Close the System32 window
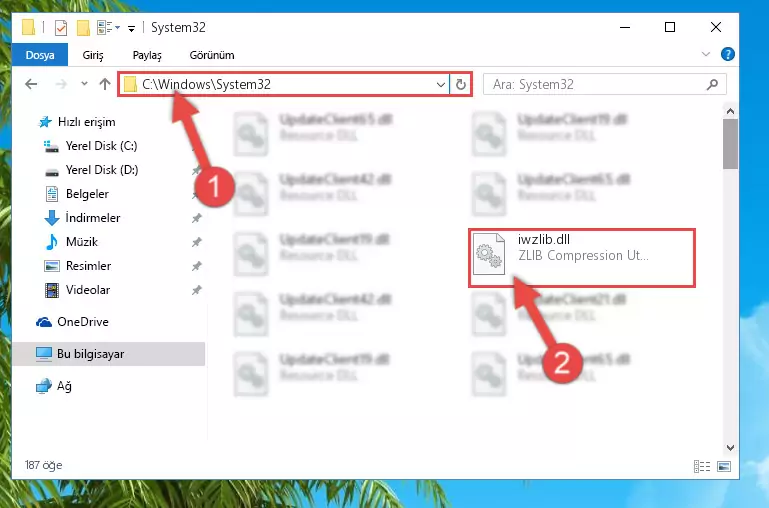This screenshot has height=508, width=769. (x=716, y=27)
